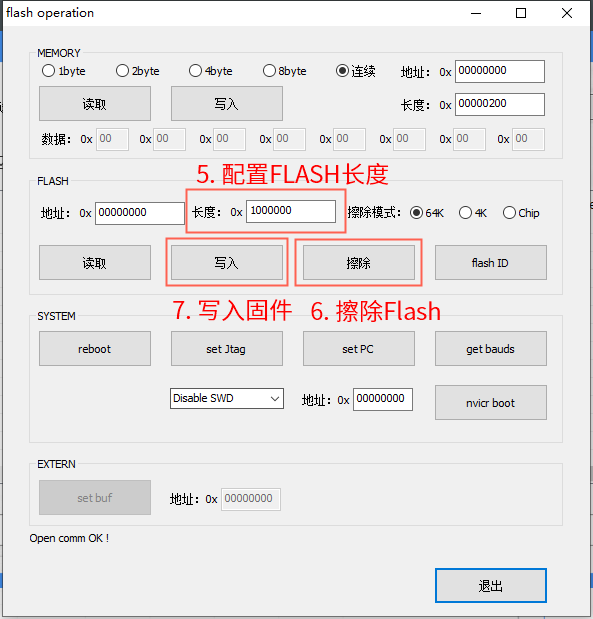Click the Open comm OK ! status text
Screen dimensions: 593x619
69,538
